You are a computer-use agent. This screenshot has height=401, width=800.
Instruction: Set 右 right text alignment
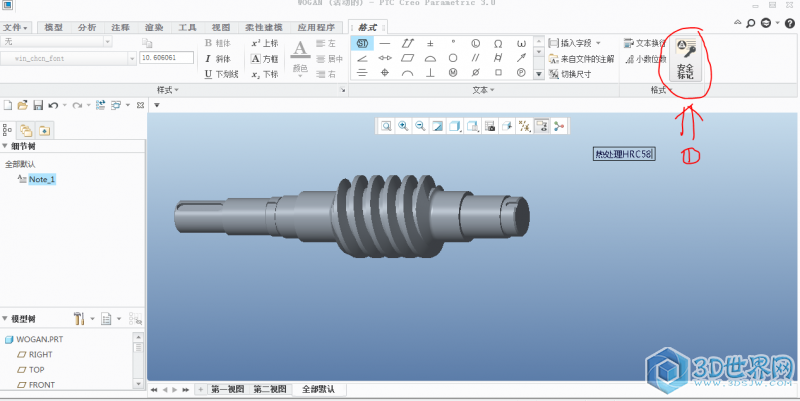tap(326, 74)
